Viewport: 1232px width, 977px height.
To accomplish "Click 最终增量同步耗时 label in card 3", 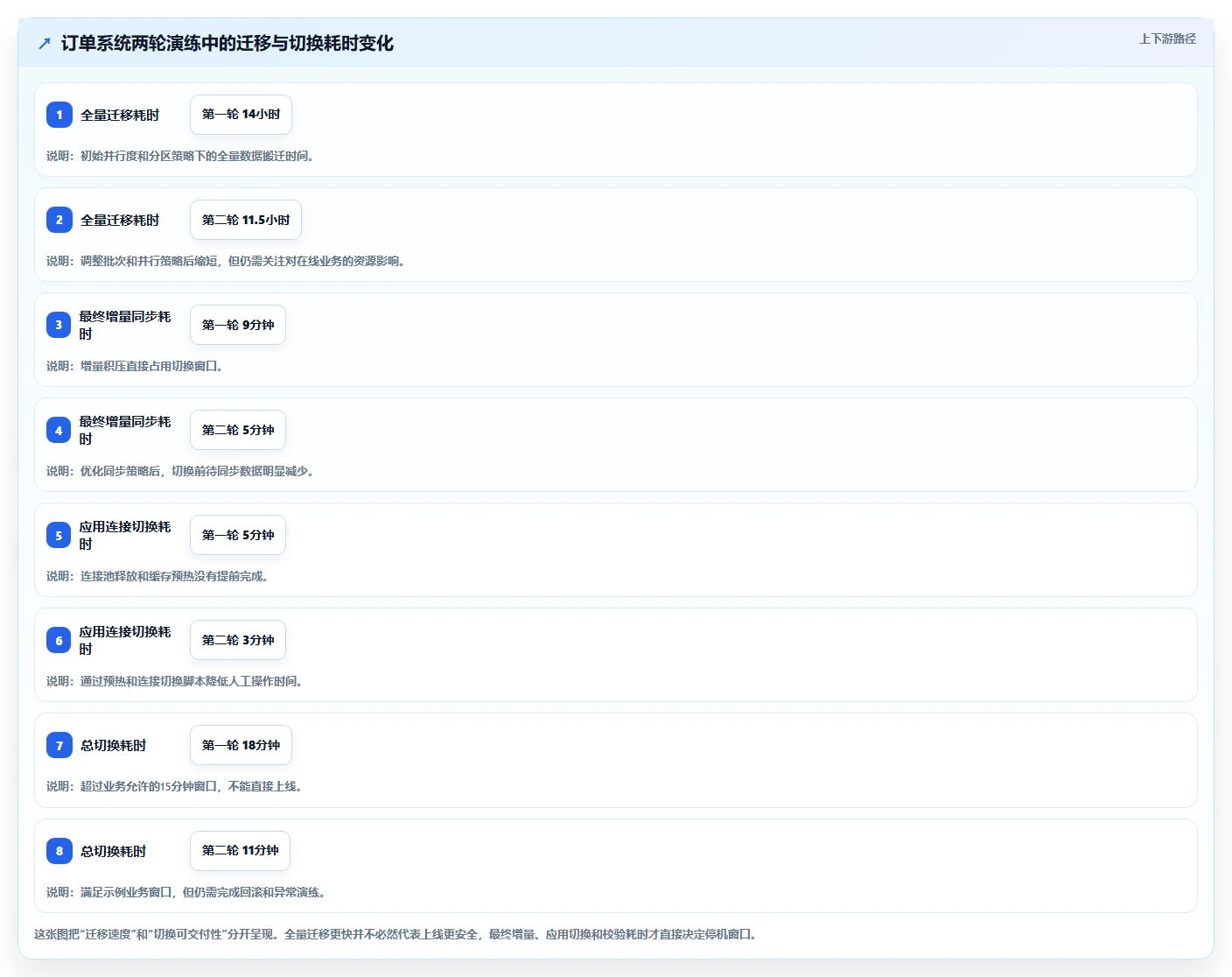I will tap(125, 325).
